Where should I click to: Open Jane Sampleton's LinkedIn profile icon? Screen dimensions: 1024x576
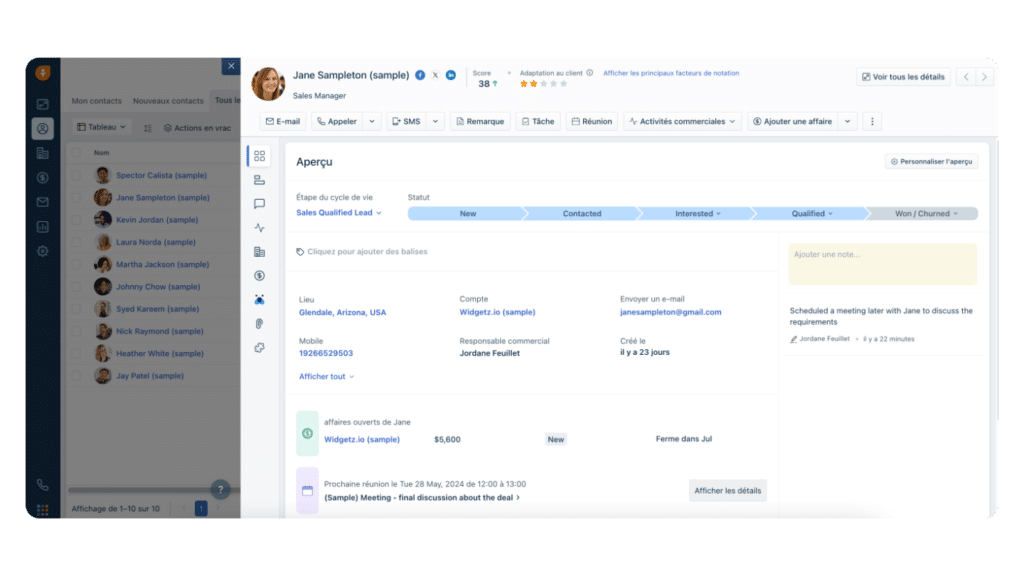click(451, 75)
